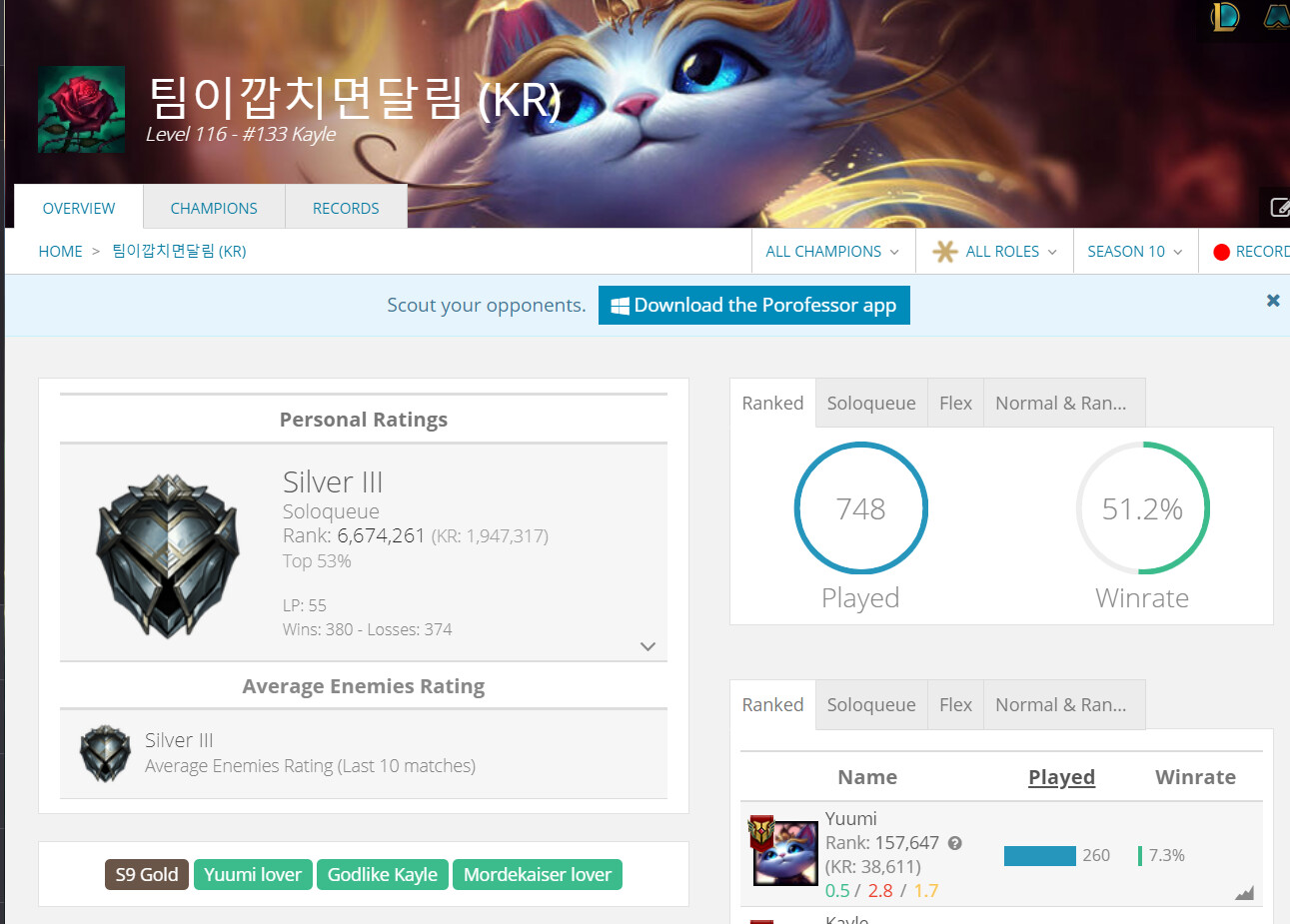
Task: Click the Yuumi rank help question icon
Action: tap(955, 843)
